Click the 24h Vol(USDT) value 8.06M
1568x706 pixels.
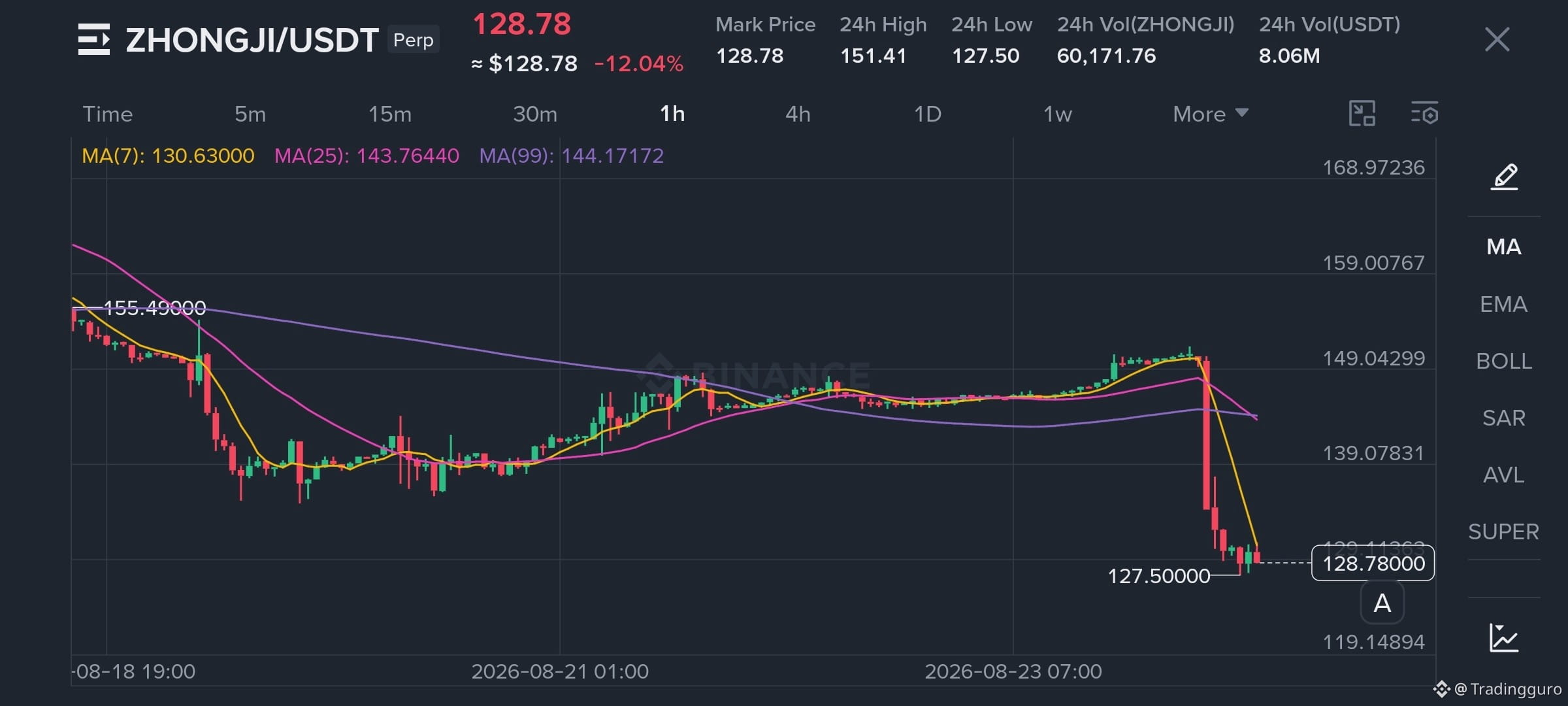(x=1289, y=56)
